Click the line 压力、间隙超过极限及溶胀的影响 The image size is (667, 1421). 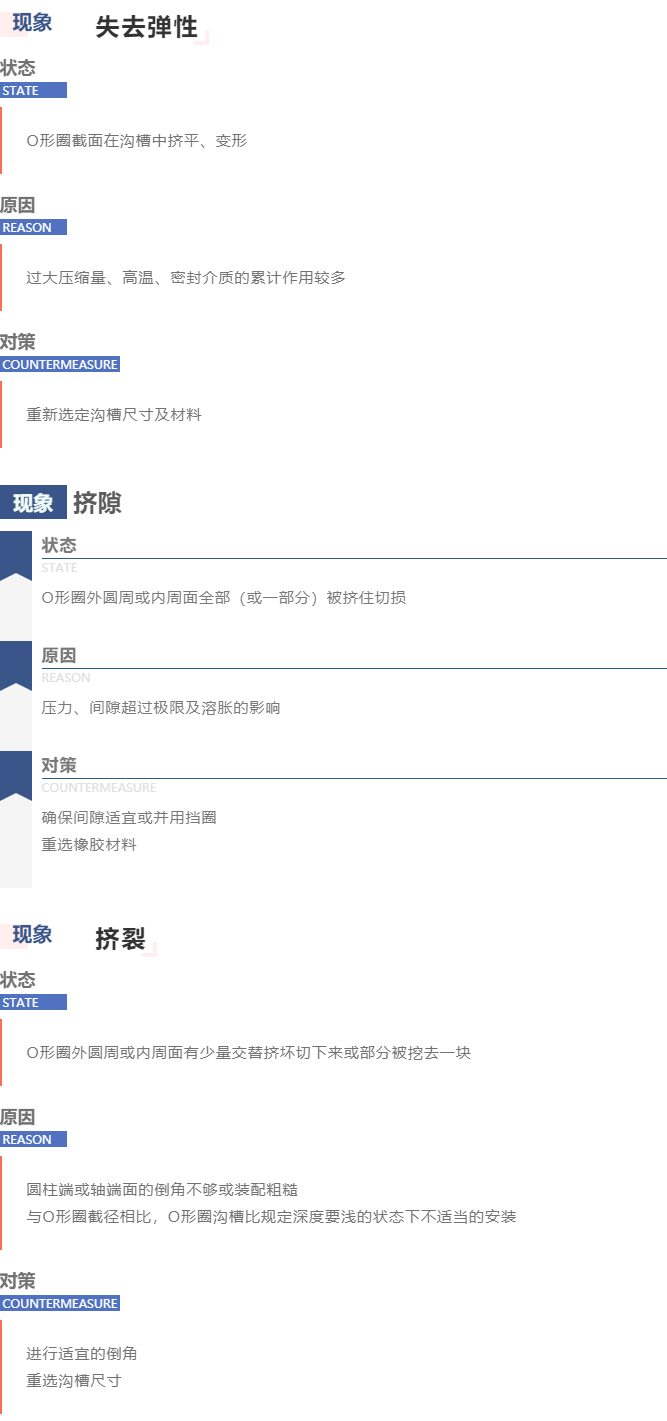click(x=161, y=708)
